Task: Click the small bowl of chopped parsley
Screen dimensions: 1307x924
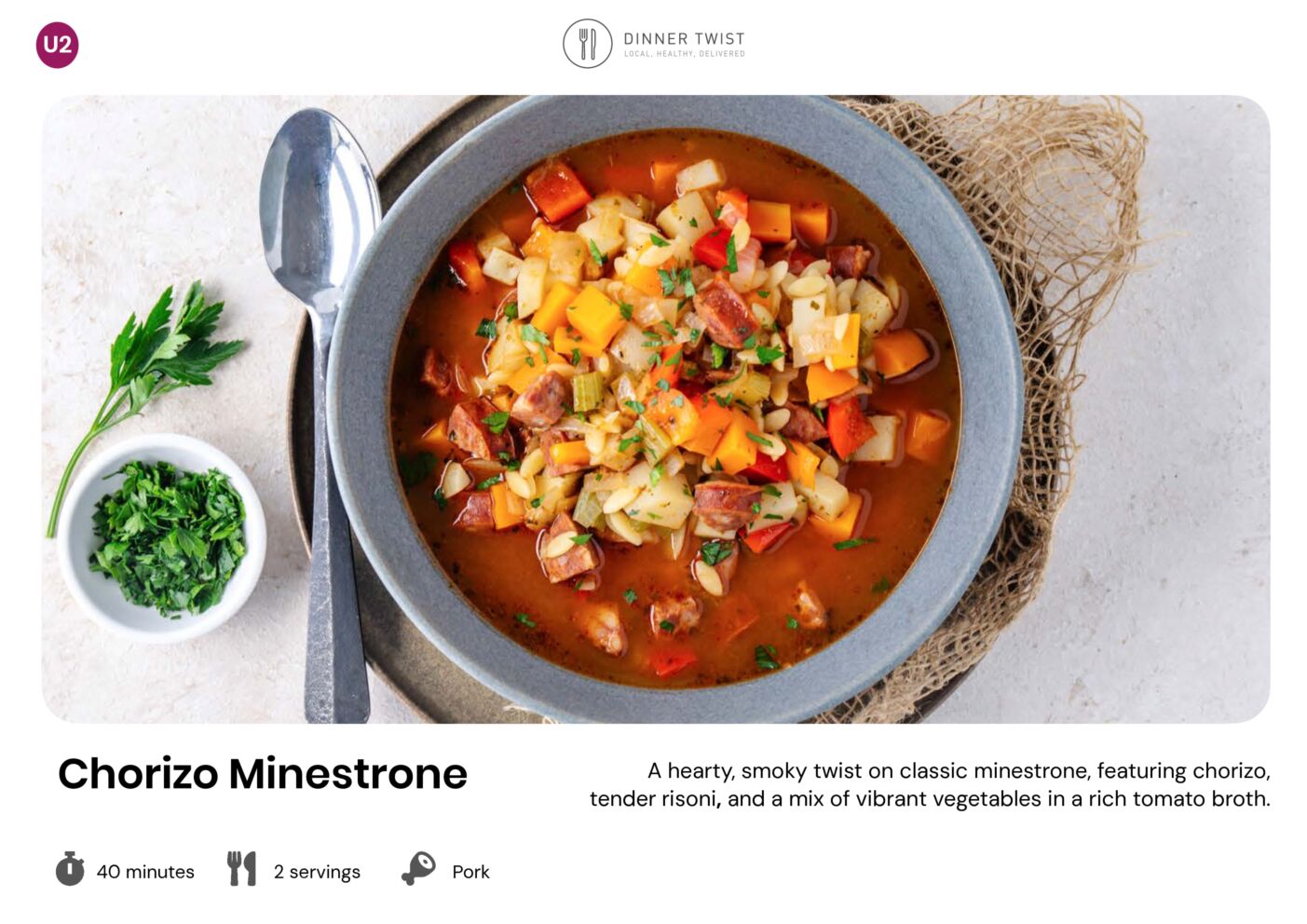Action: point(161,537)
